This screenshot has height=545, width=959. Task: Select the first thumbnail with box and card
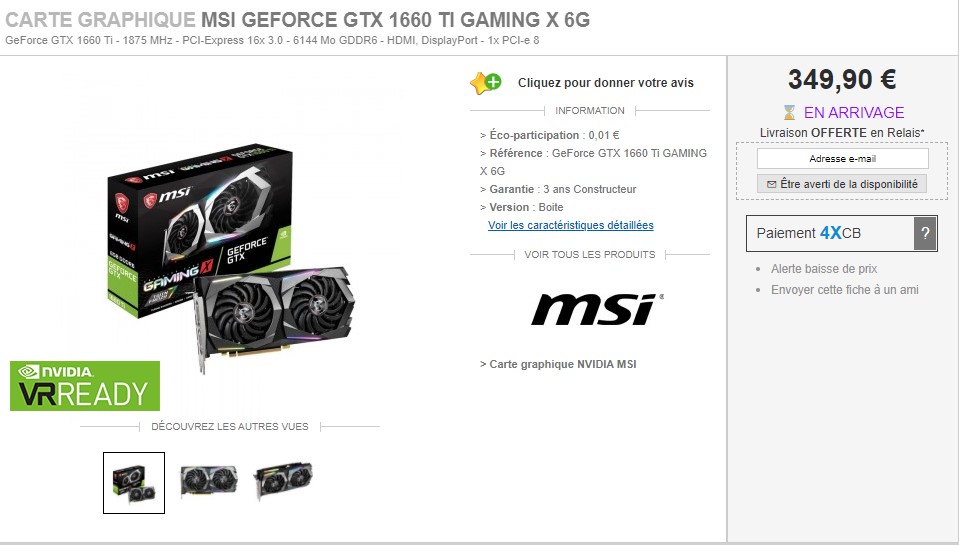tap(134, 483)
